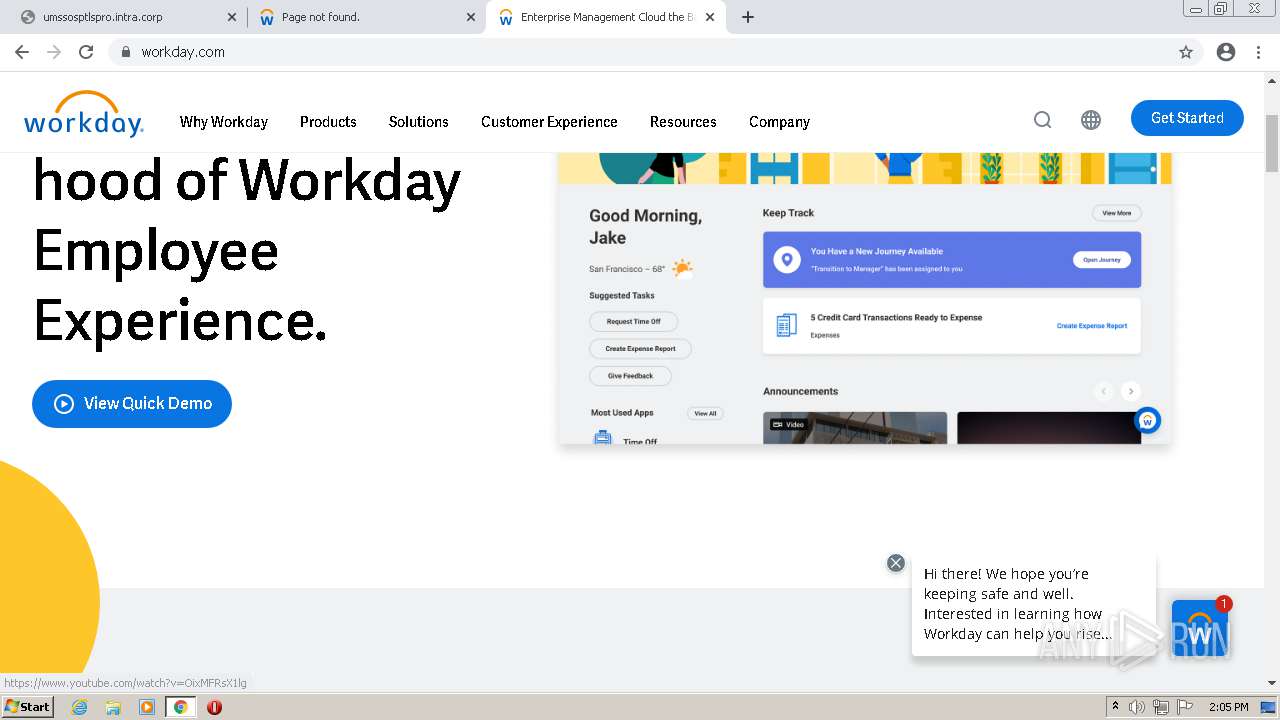
Task: Click the chat icon in the dashboard preview
Action: (1148, 421)
